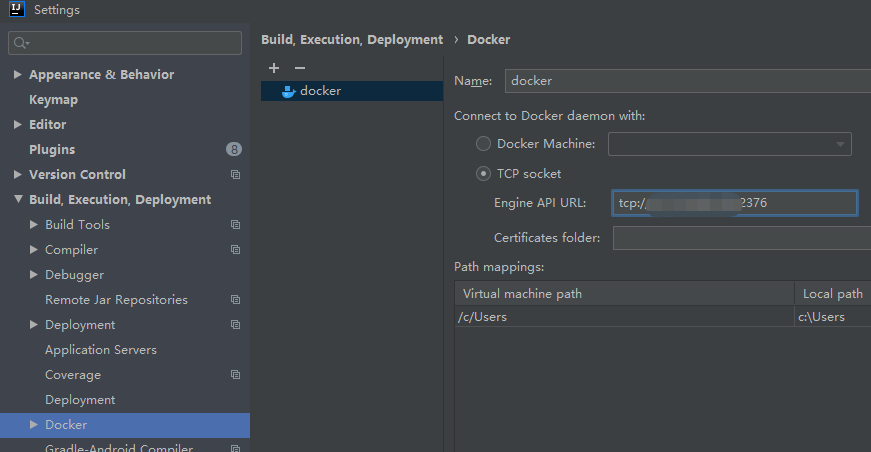Click the Compiler label
871x452 pixels.
click(71, 250)
